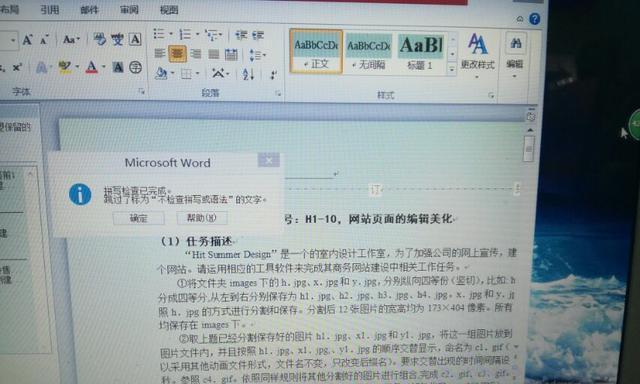640x384 pixels.
Task: Open the Bullets dropdown arrow
Action: (x=171, y=34)
